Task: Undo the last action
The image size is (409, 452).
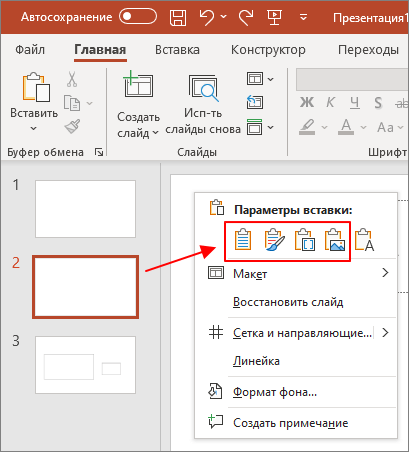Action: click(207, 17)
